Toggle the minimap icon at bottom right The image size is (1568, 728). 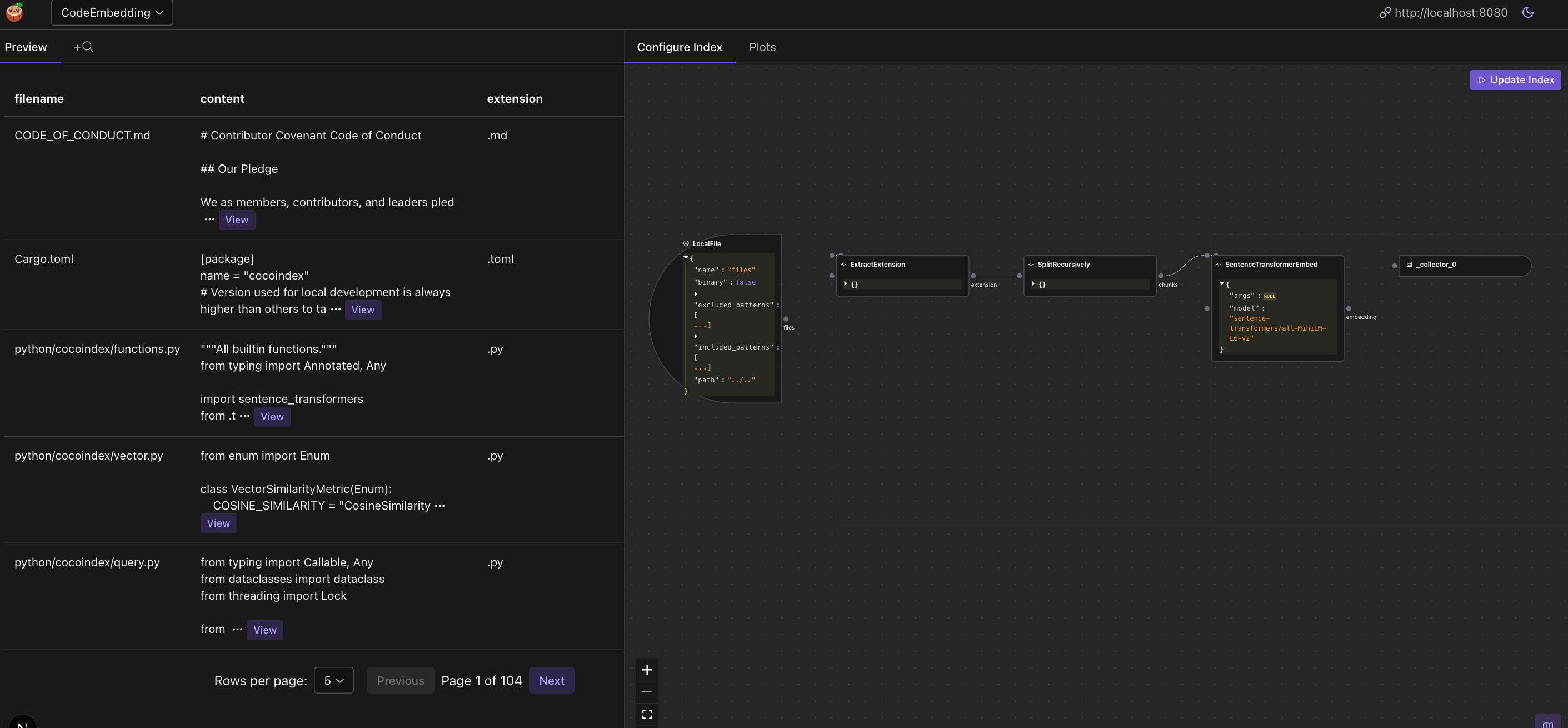click(1547, 723)
